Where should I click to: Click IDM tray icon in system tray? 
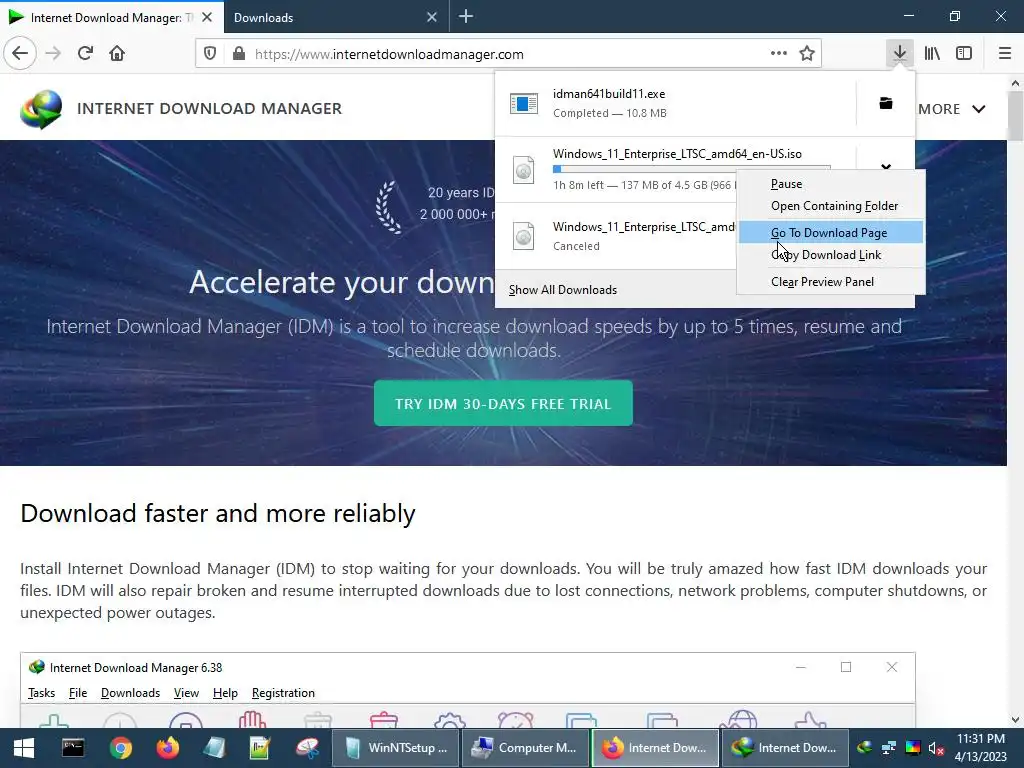[864, 748]
